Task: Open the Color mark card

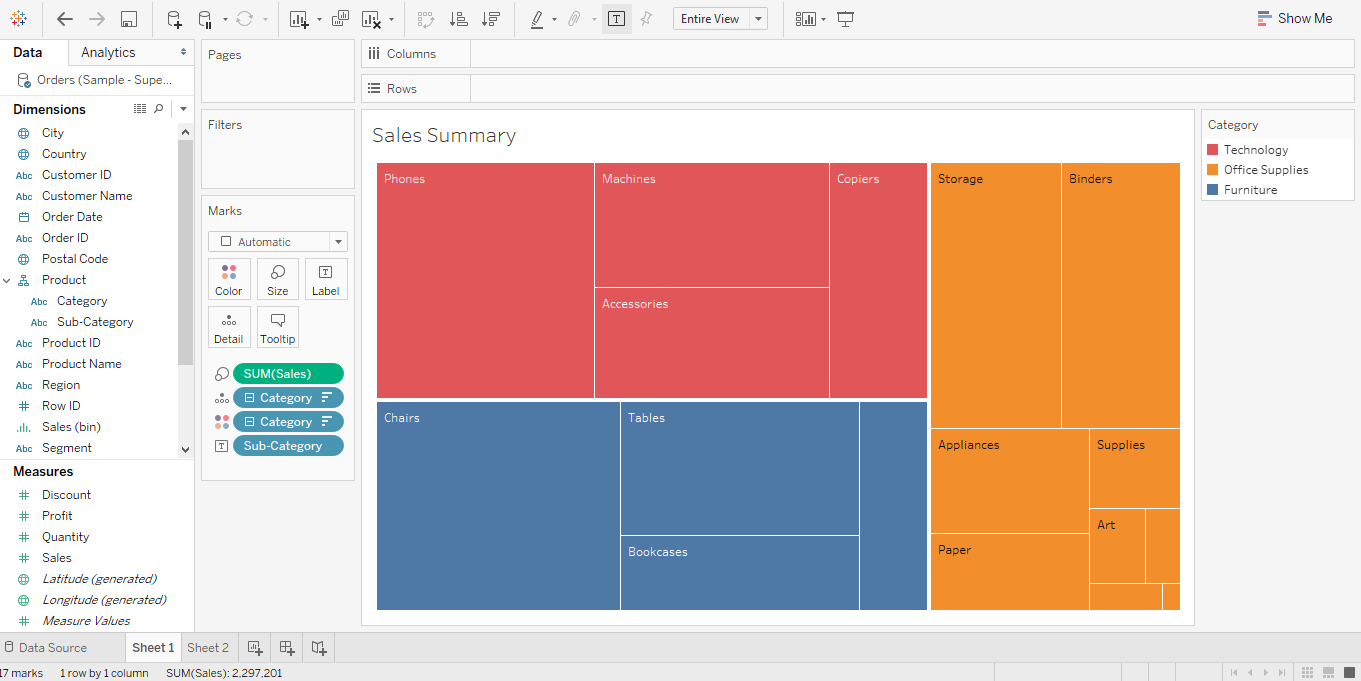Action: [x=228, y=279]
